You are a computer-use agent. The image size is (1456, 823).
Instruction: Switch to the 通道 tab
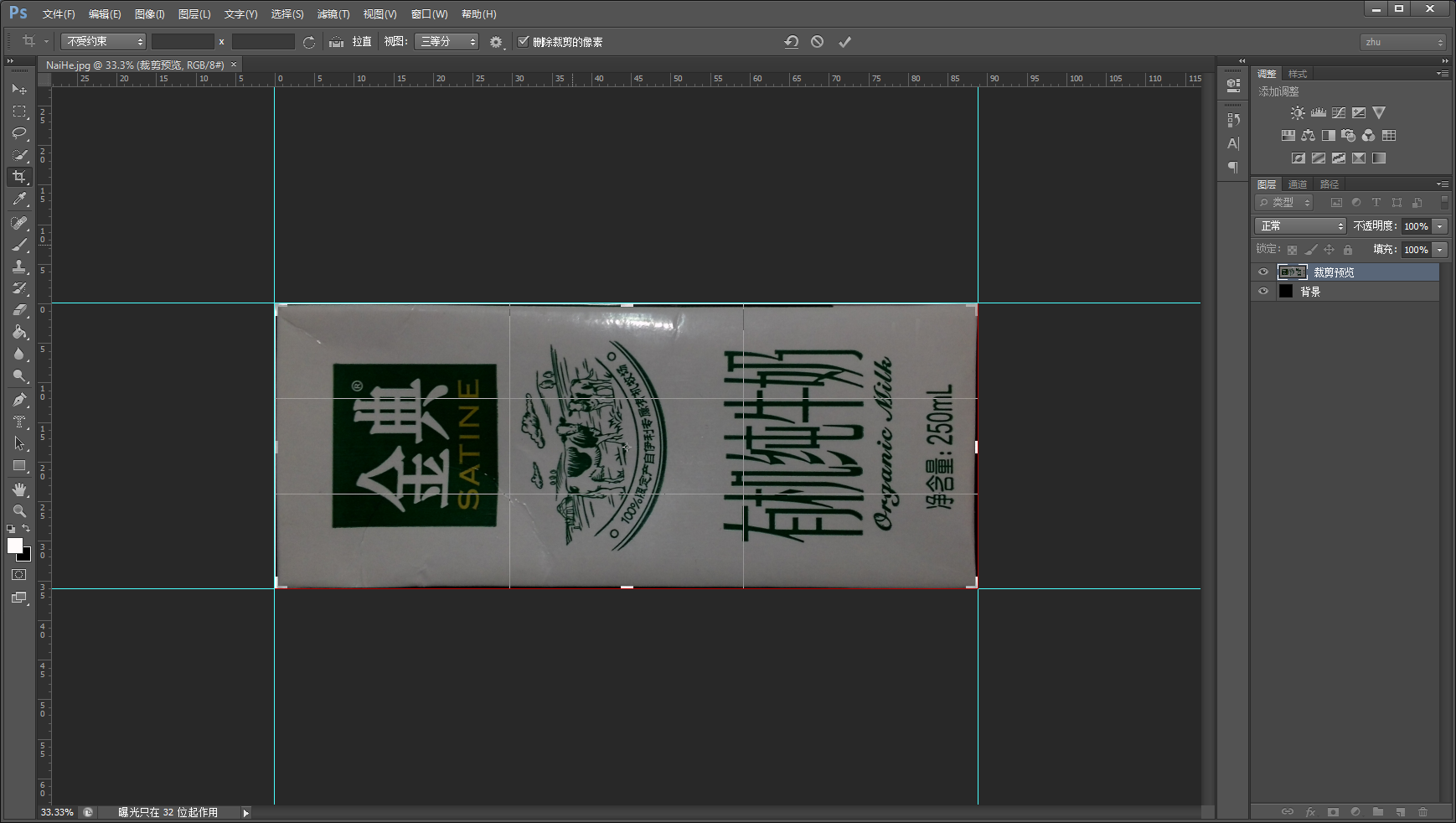click(1298, 184)
